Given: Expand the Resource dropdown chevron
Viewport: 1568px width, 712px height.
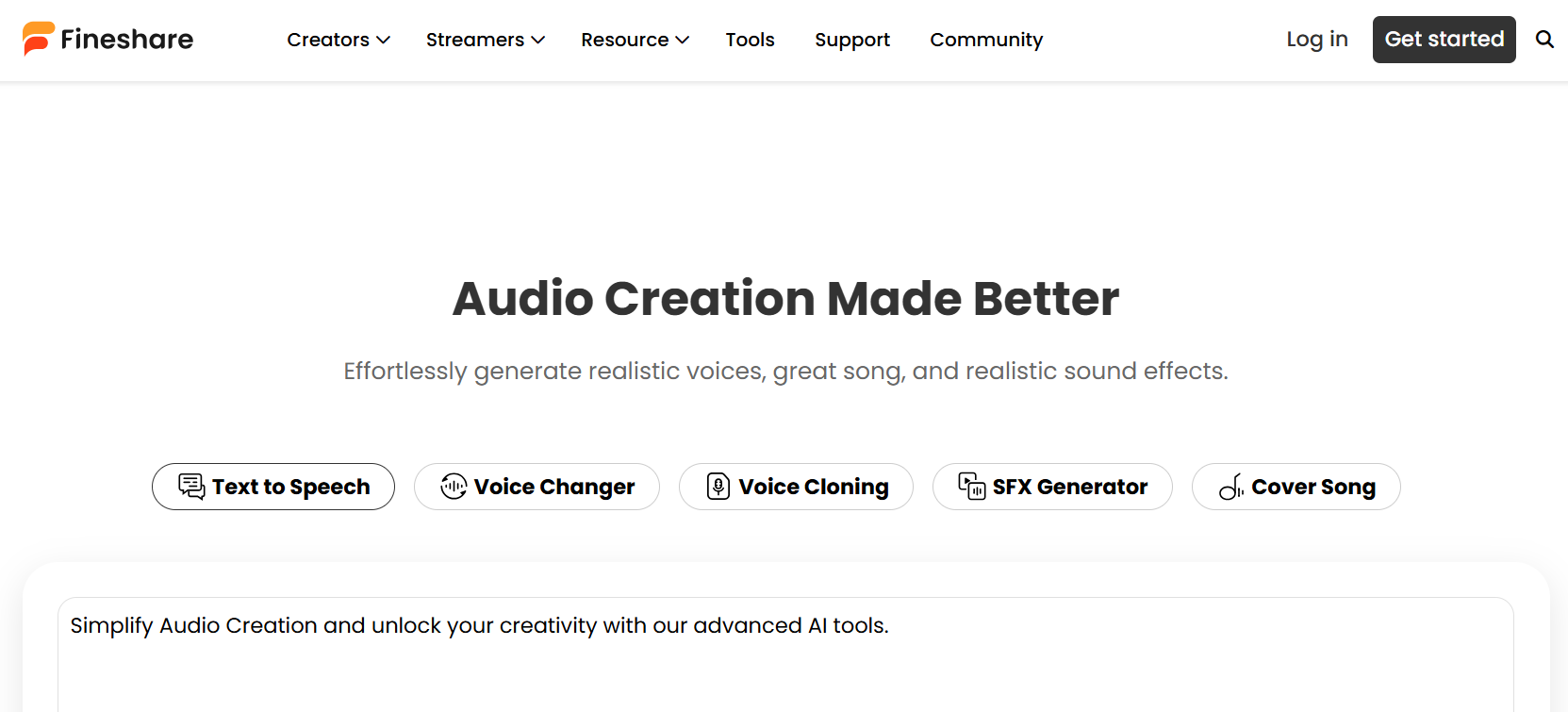Looking at the screenshot, I should (683, 40).
